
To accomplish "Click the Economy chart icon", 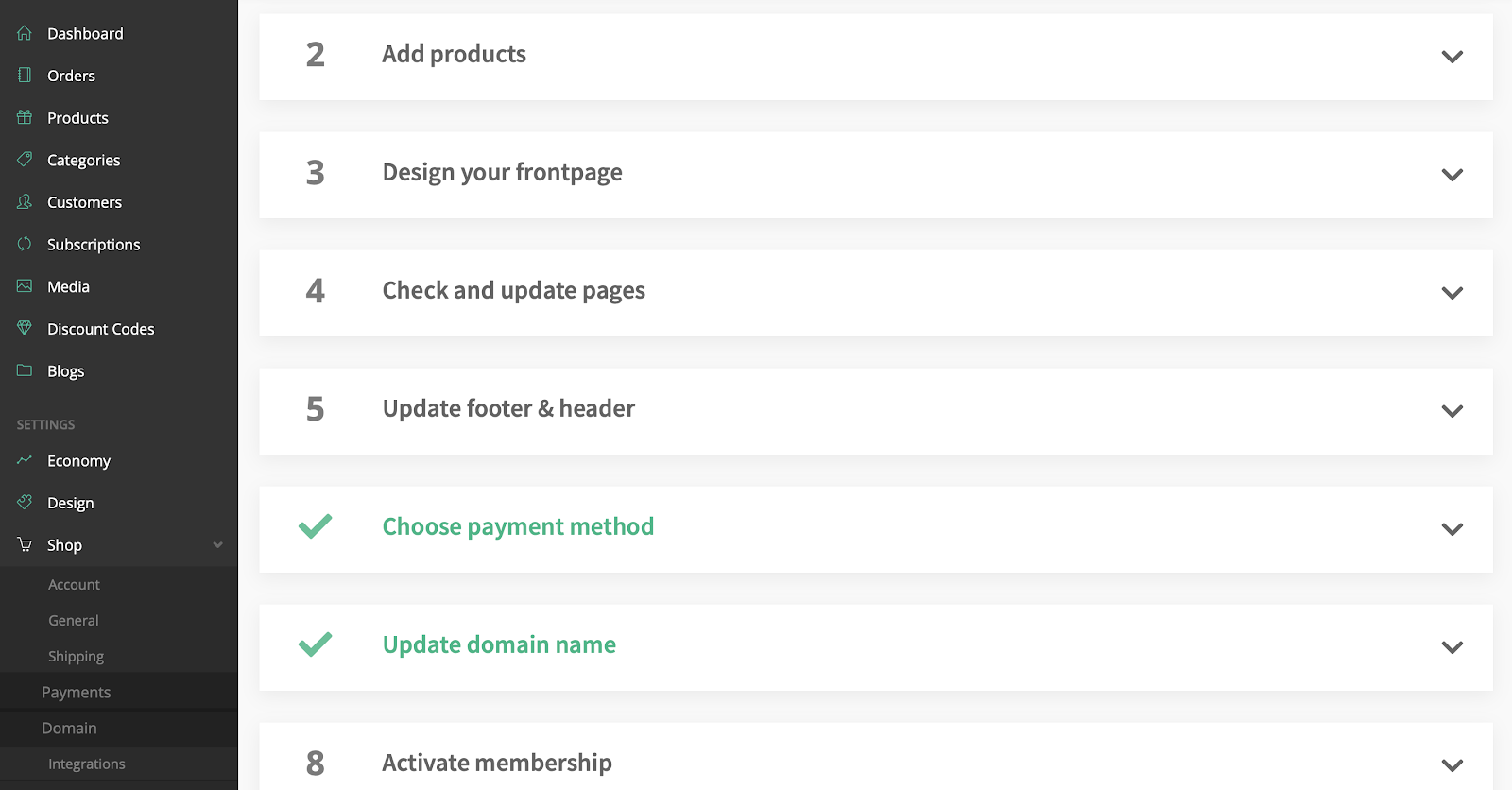I will [x=25, y=460].
